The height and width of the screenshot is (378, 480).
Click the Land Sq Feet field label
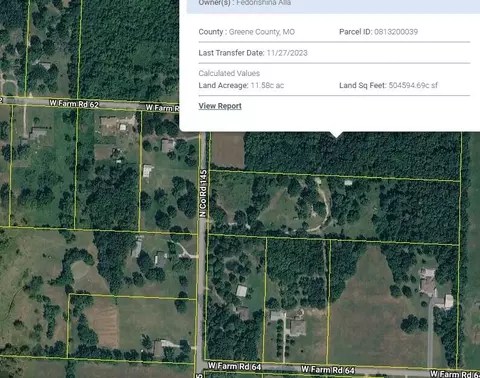click(x=363, y=86)
